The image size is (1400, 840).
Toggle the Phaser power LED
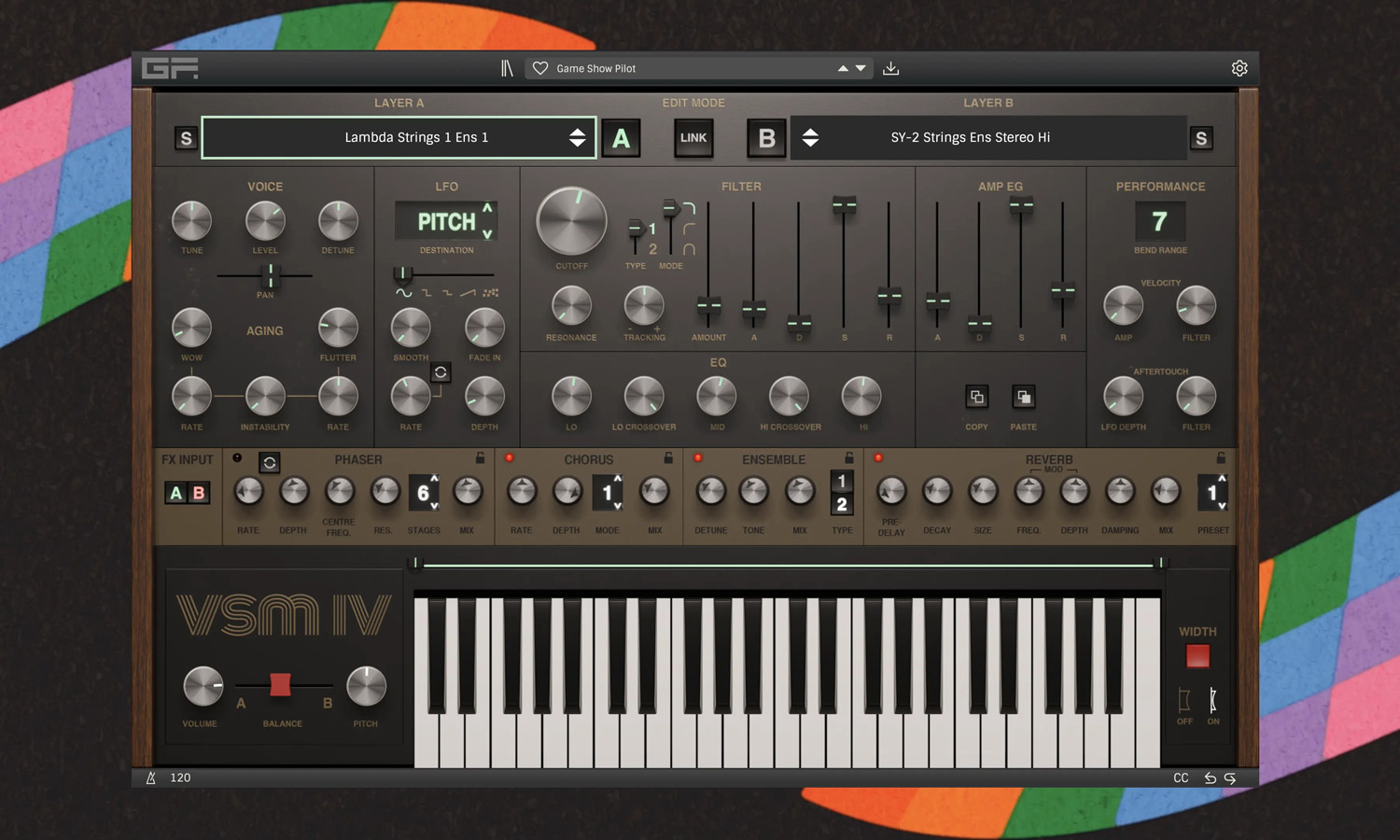(237, 457)
